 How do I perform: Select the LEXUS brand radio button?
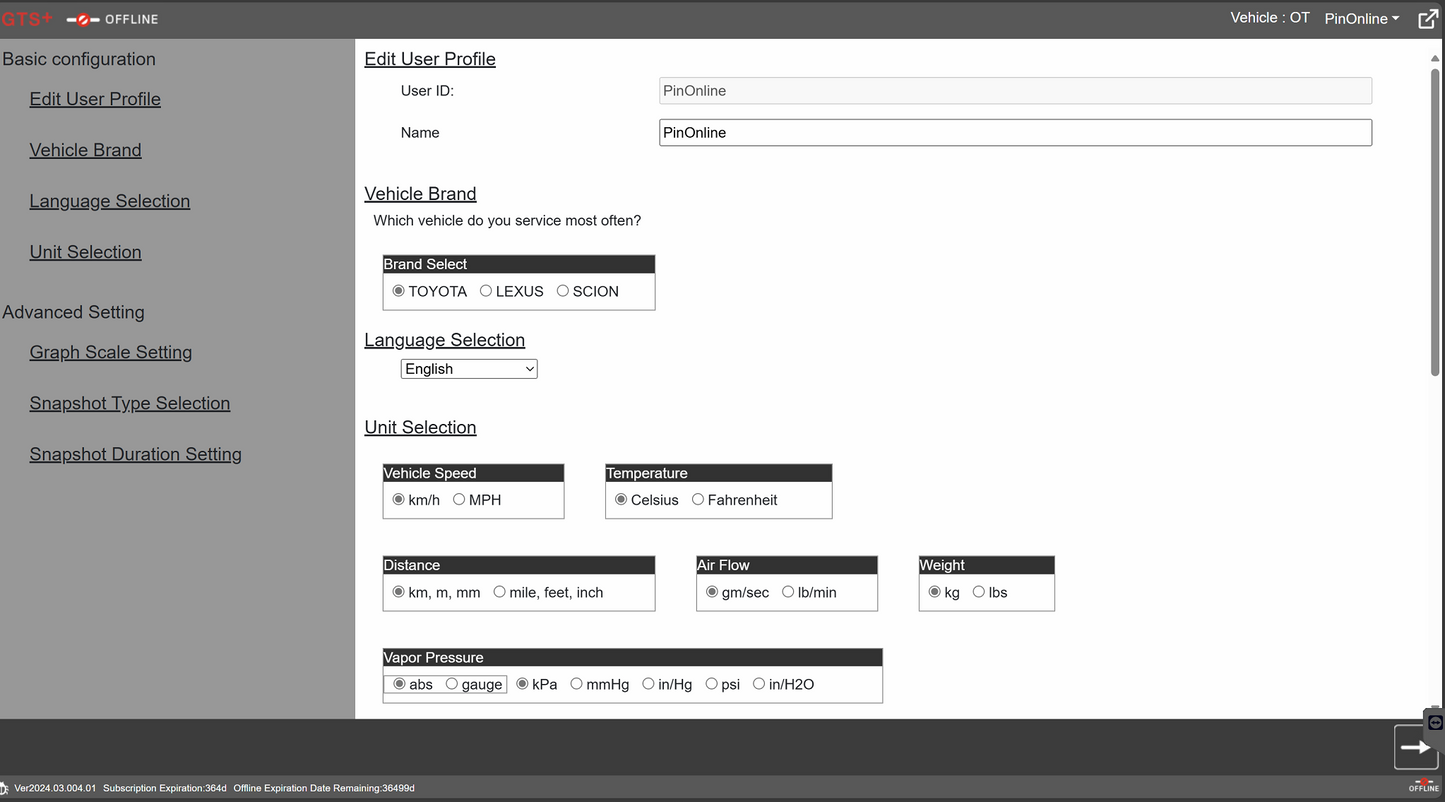click(x=486, y=291)
